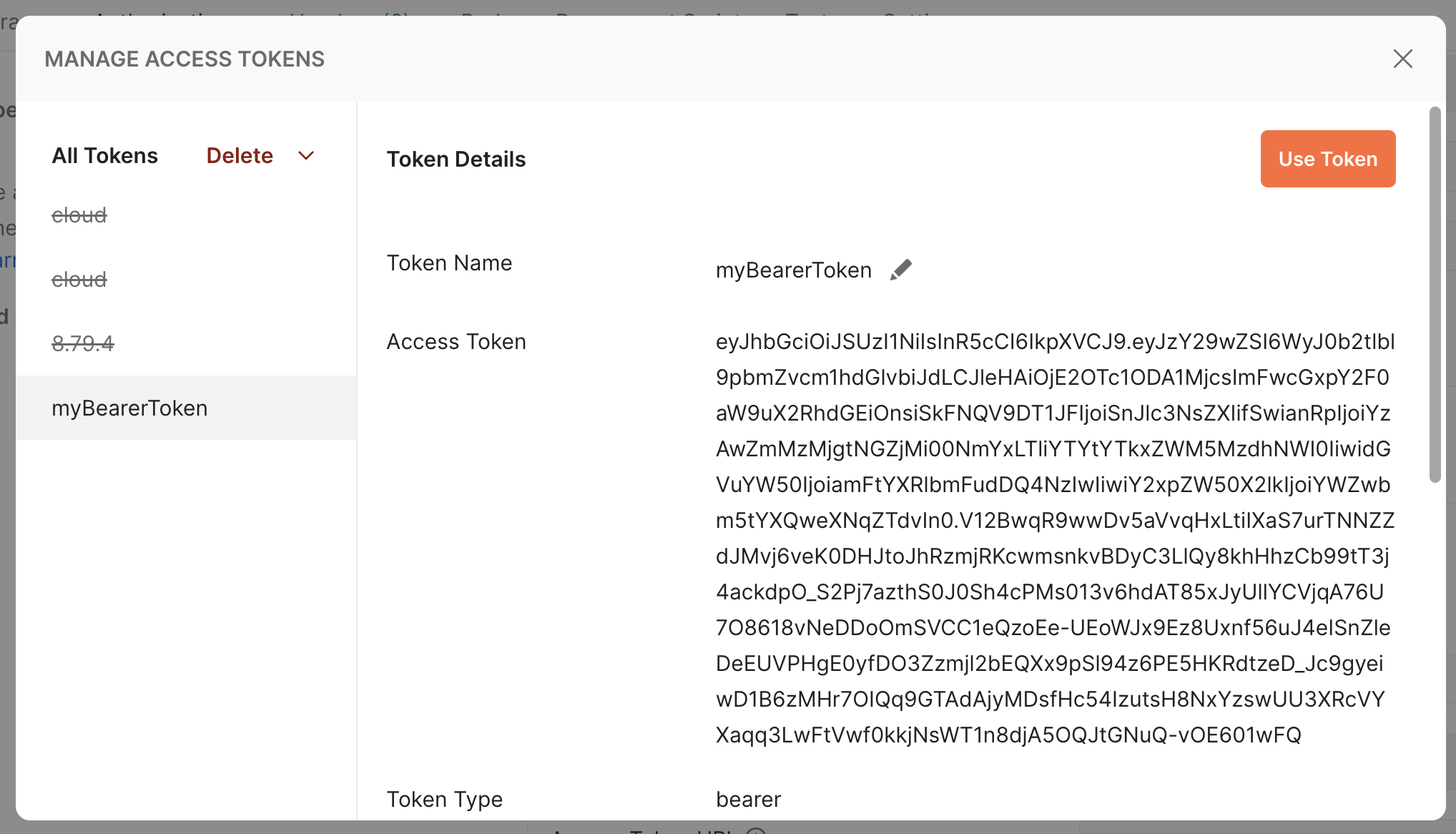
Task: Expand the Delete options chevron
Action: 306,156
